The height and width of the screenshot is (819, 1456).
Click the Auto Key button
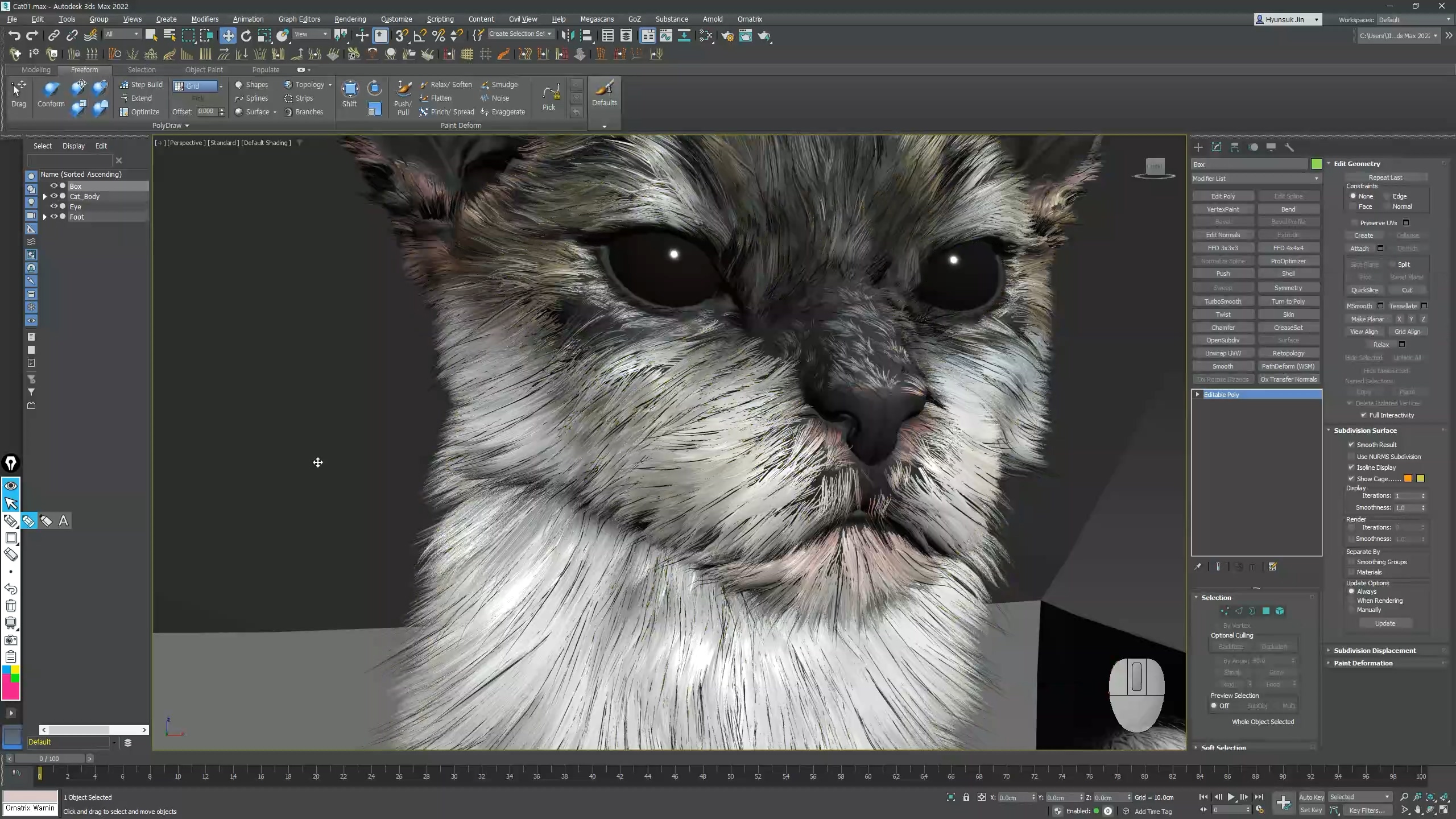click(x=1311, y=797)
